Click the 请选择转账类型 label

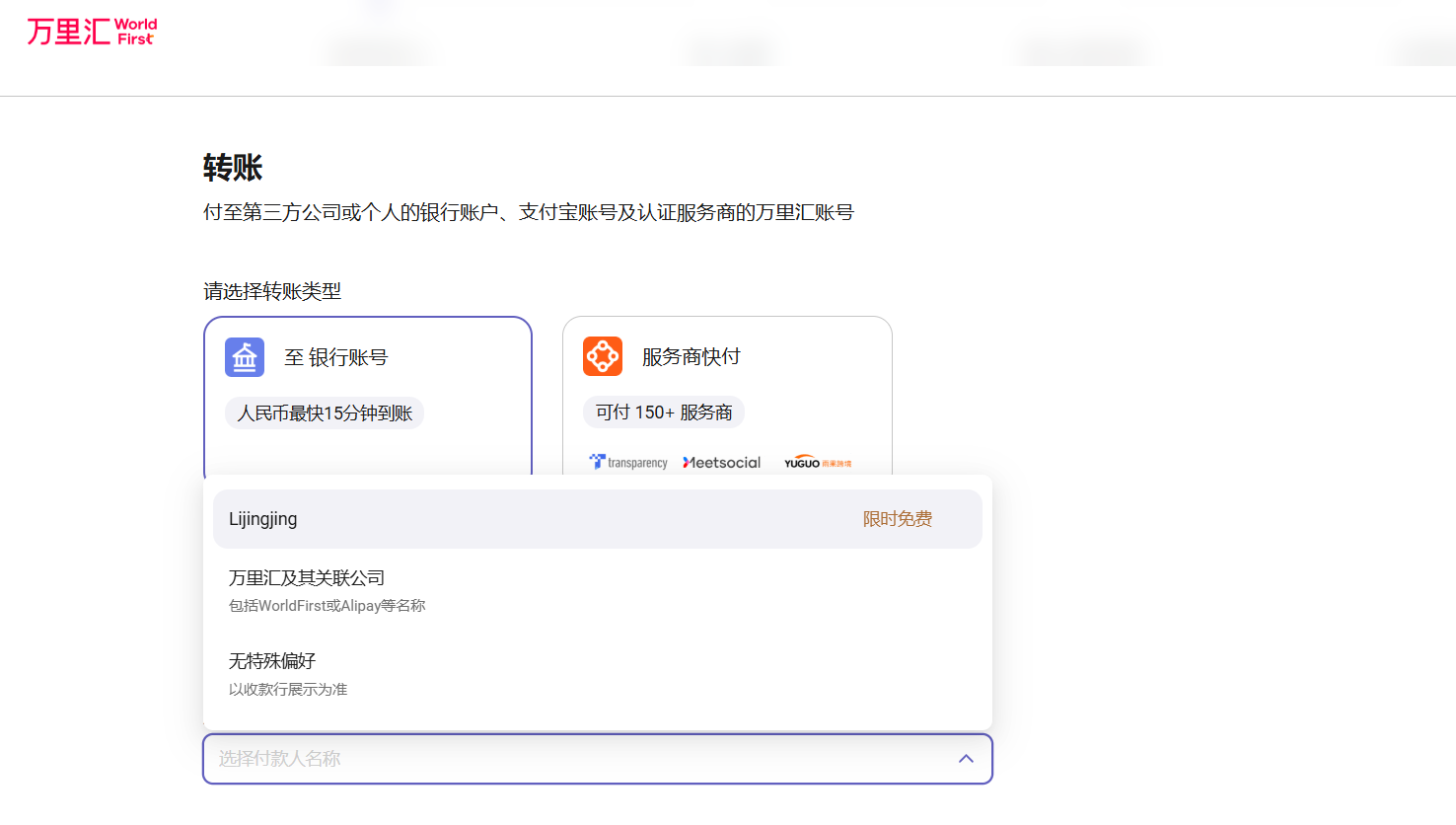(272, 291)
